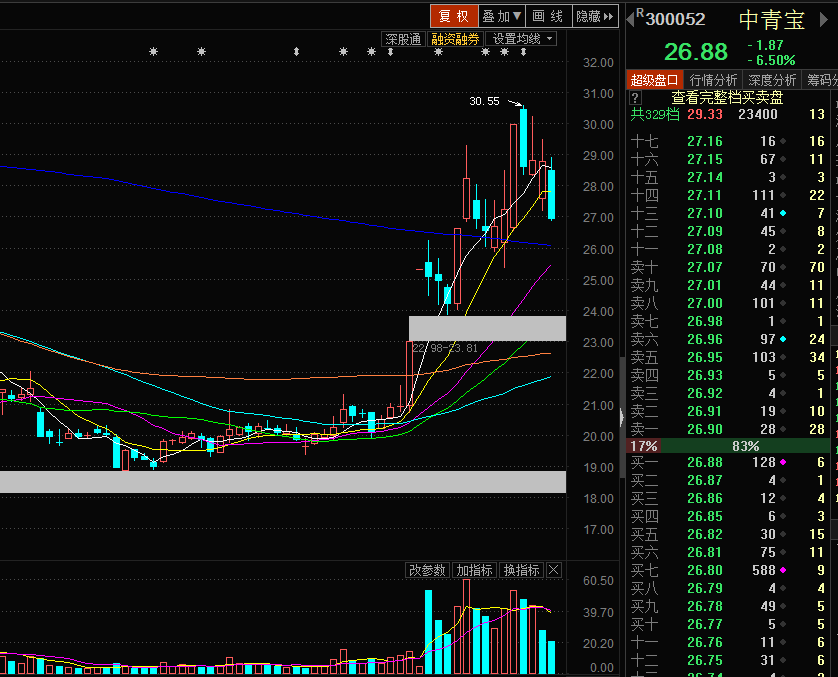This screenshot has height=677, width=838.
Task: Select the 十五 27.14 sell order row
Action: coord(728,177)
